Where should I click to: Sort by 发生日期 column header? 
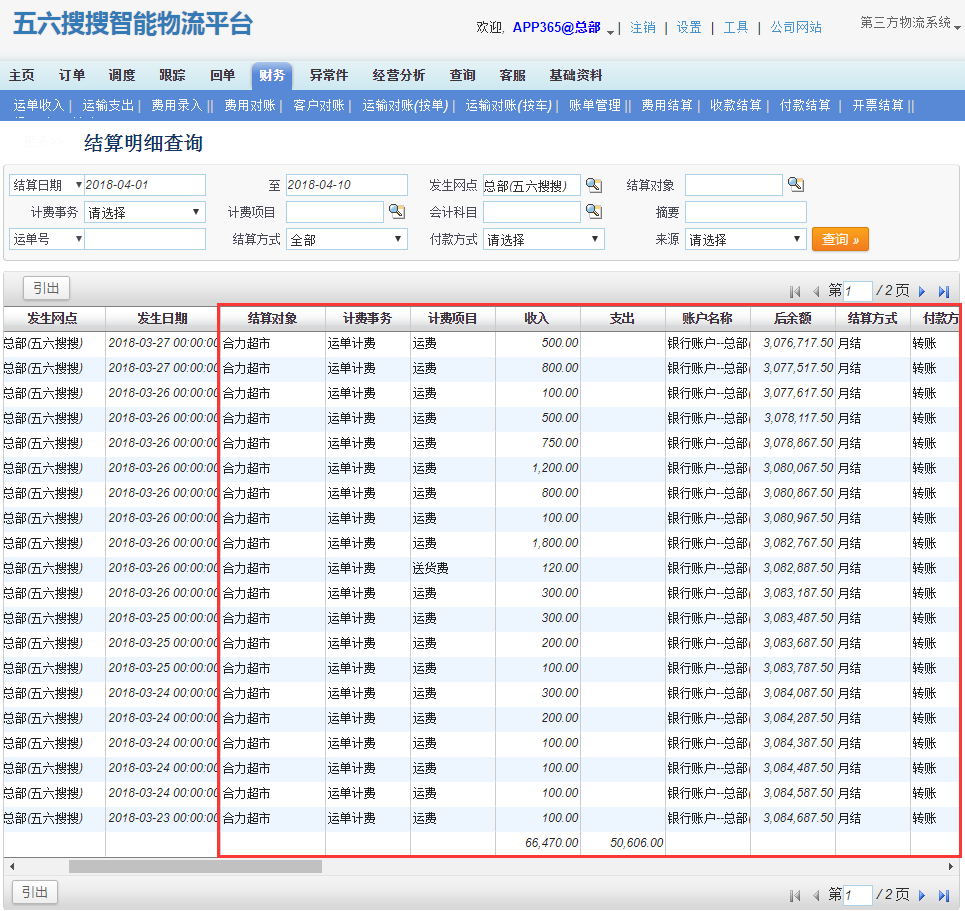pos(162,318)
